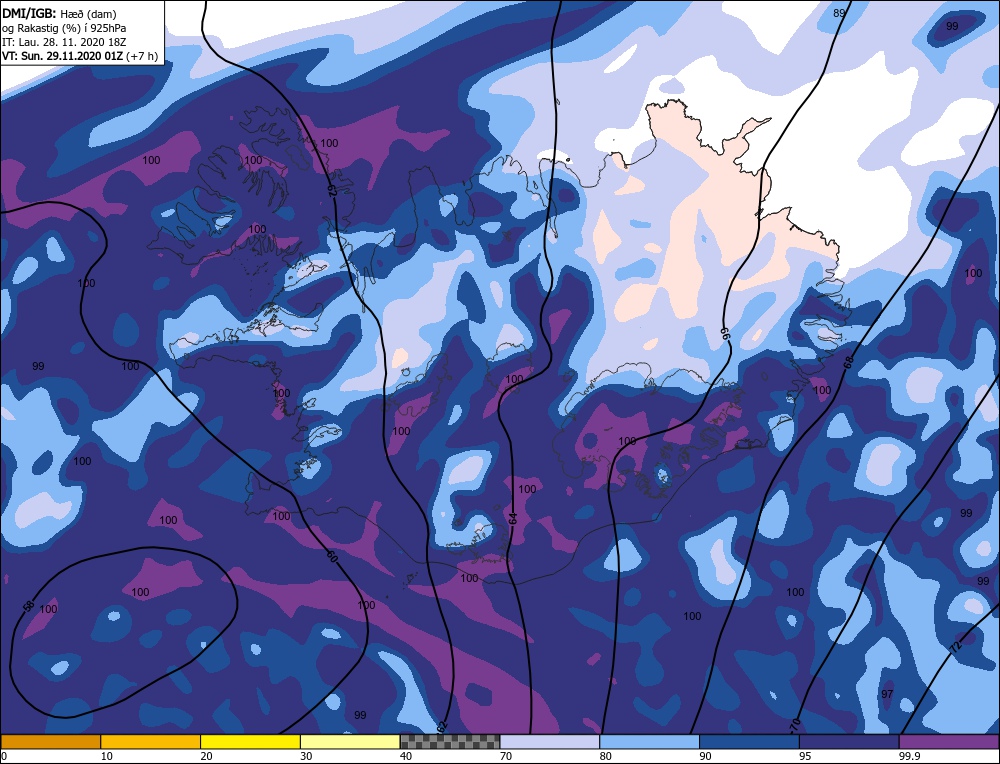This screenshot has width=1000, height=764.
Task: Click the purple legend swatch above 99.9
Action: (949, 741)
